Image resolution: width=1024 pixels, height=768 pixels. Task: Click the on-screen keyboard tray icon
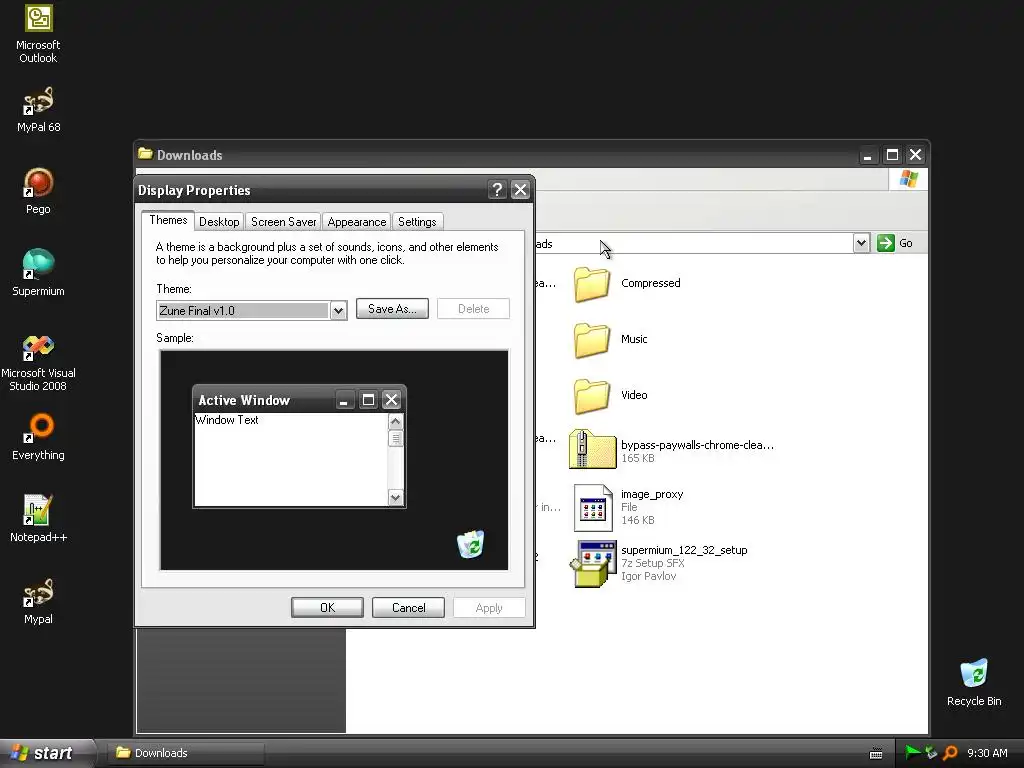(876, 754)
